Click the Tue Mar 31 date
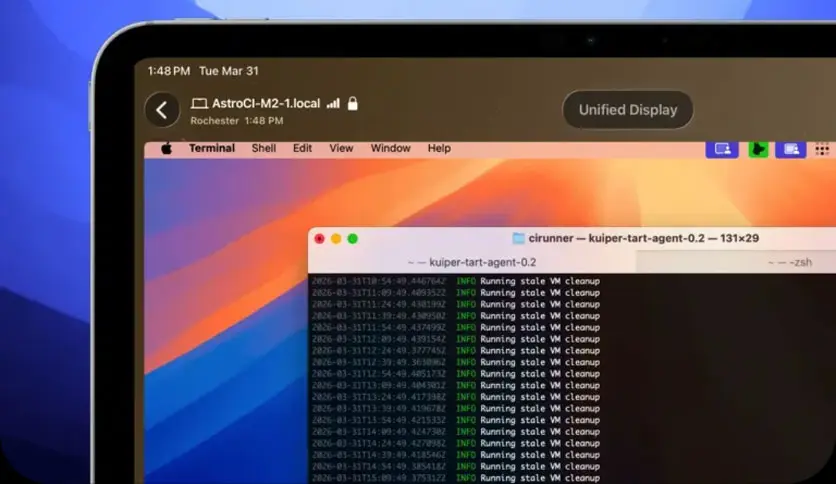 pyautogui.click(x=229, y=71)
